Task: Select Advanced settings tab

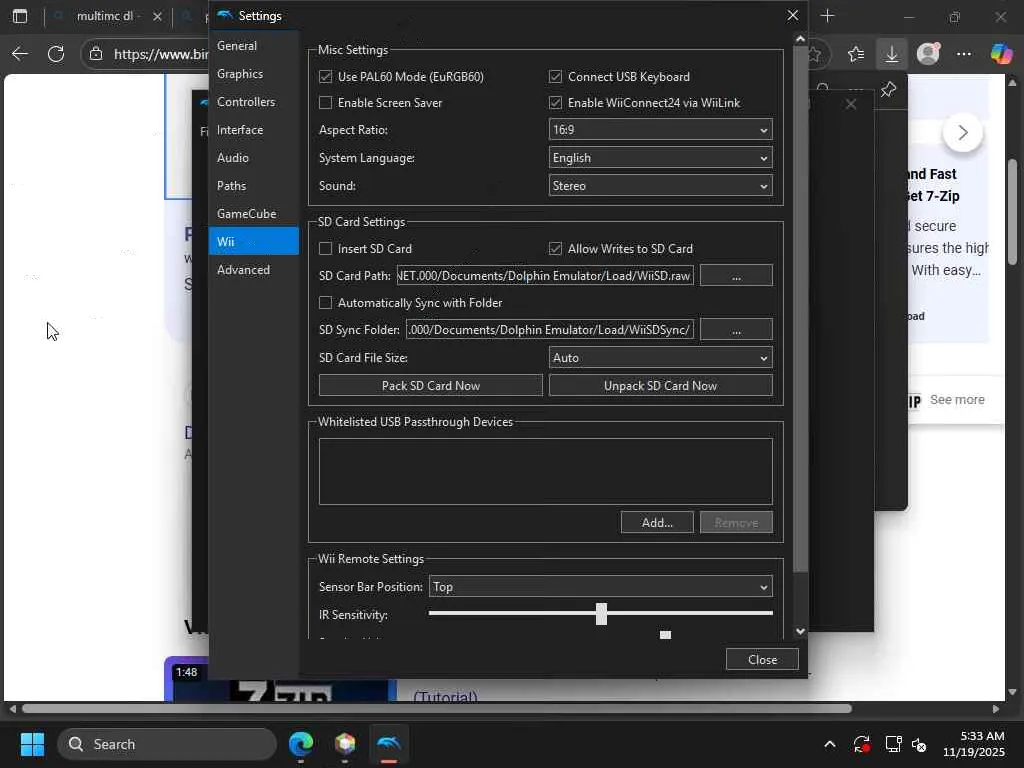Action: (x=253, y=270)
